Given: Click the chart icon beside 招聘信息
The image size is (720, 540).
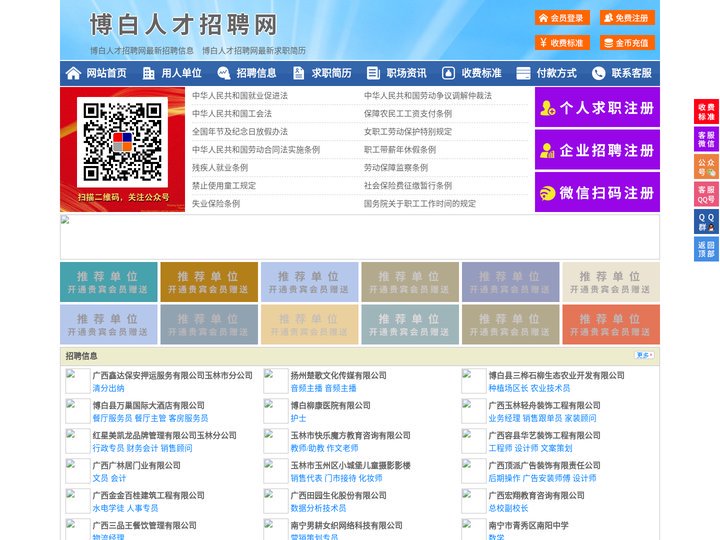Looking at the screenshot, I should (x=224, y=73).
